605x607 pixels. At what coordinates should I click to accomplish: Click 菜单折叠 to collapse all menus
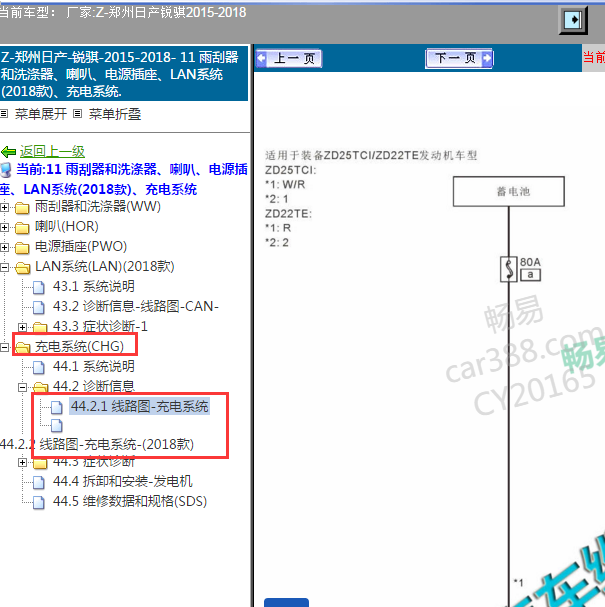(115, 114)
